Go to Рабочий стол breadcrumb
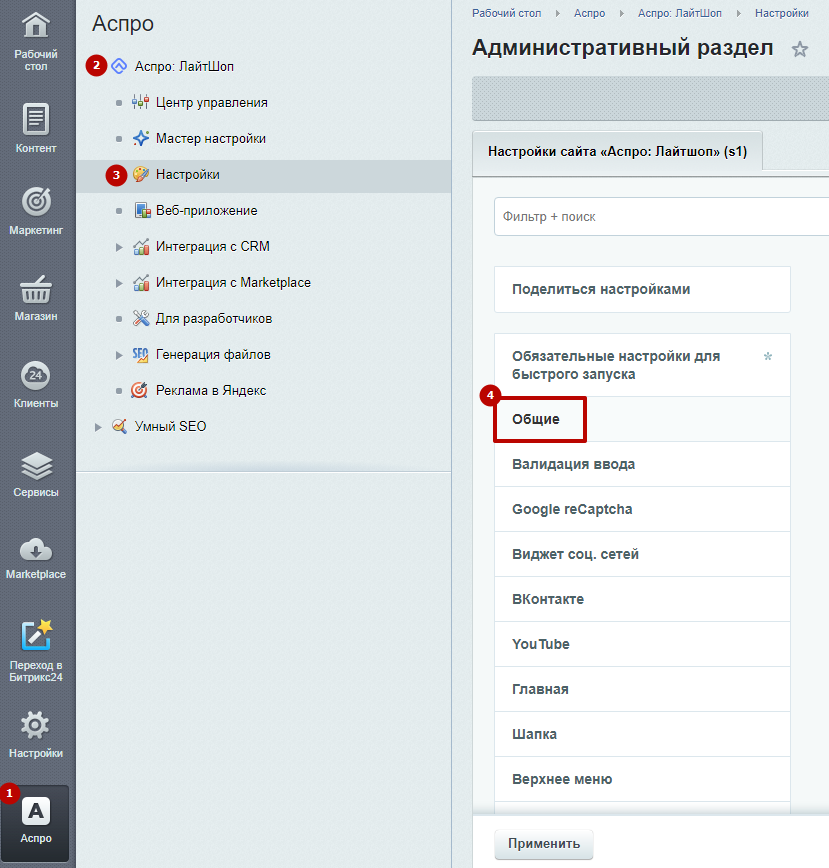Viewport: 829px width, 868px height. [x=506, y=13]
